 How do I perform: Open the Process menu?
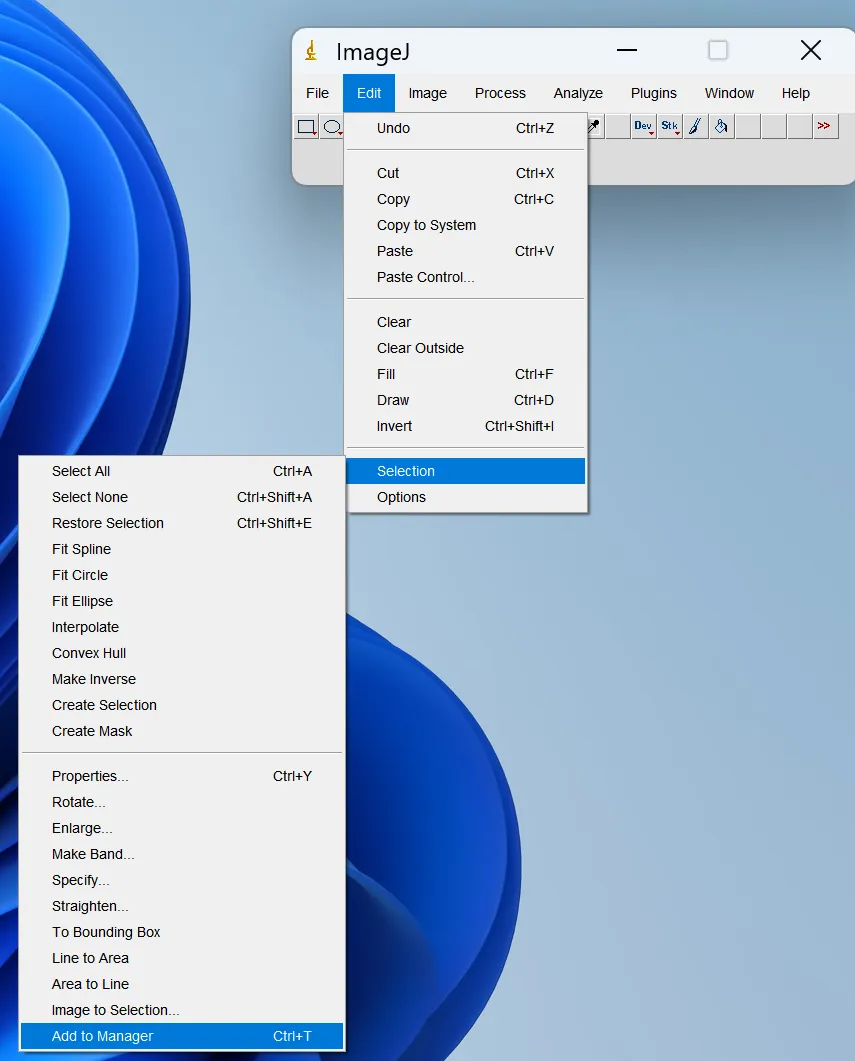coord(500,93)
